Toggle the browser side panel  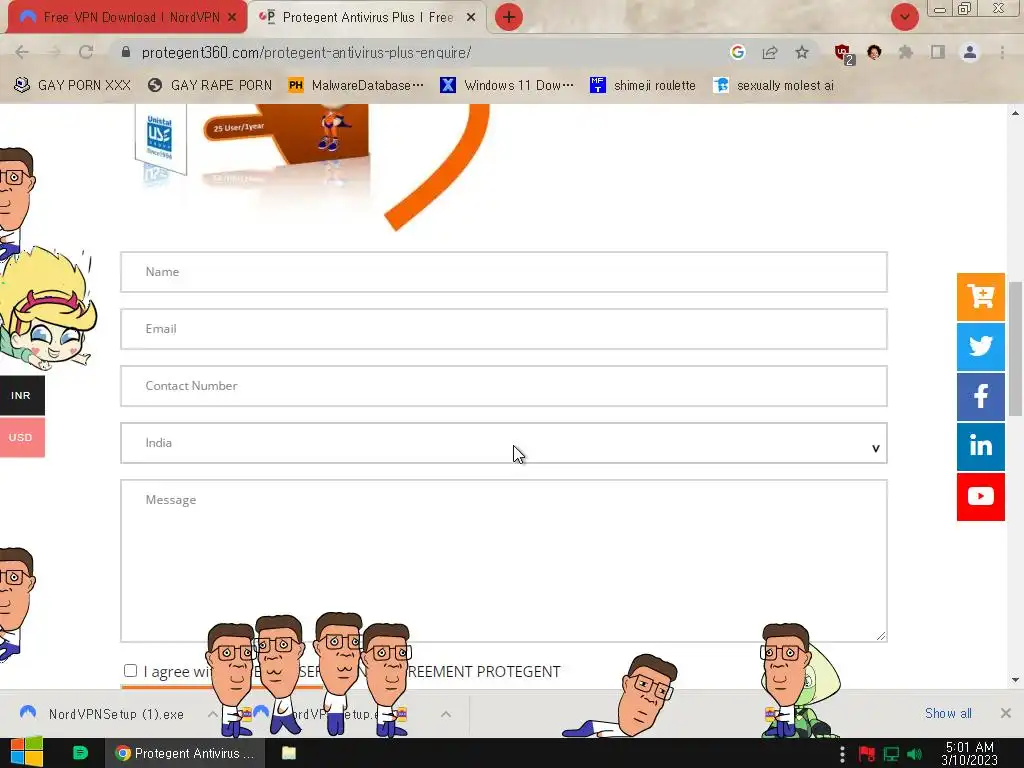[x=938, y=52]
